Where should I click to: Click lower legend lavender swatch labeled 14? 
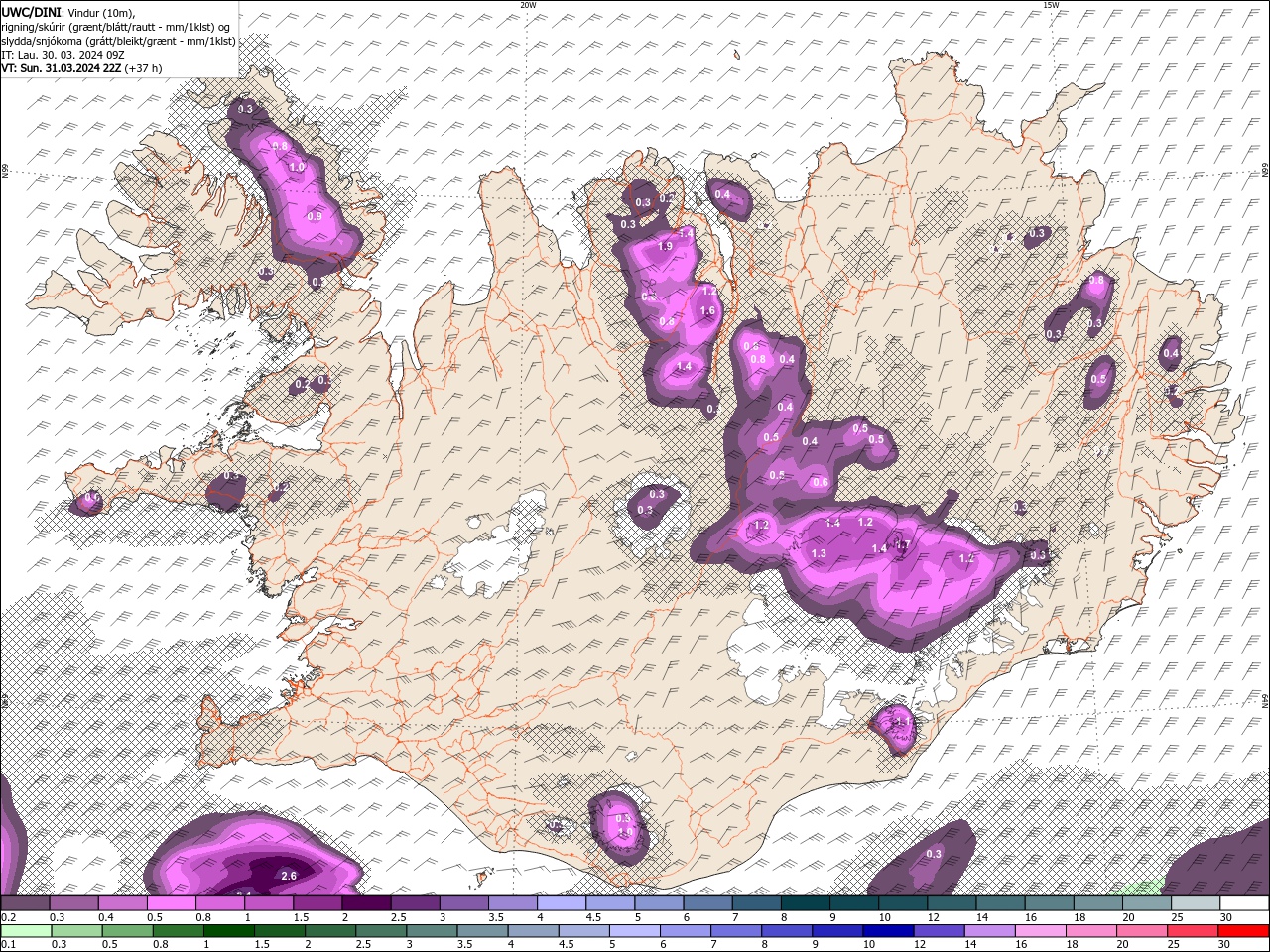pyautogui.click(x=988, y=931)
